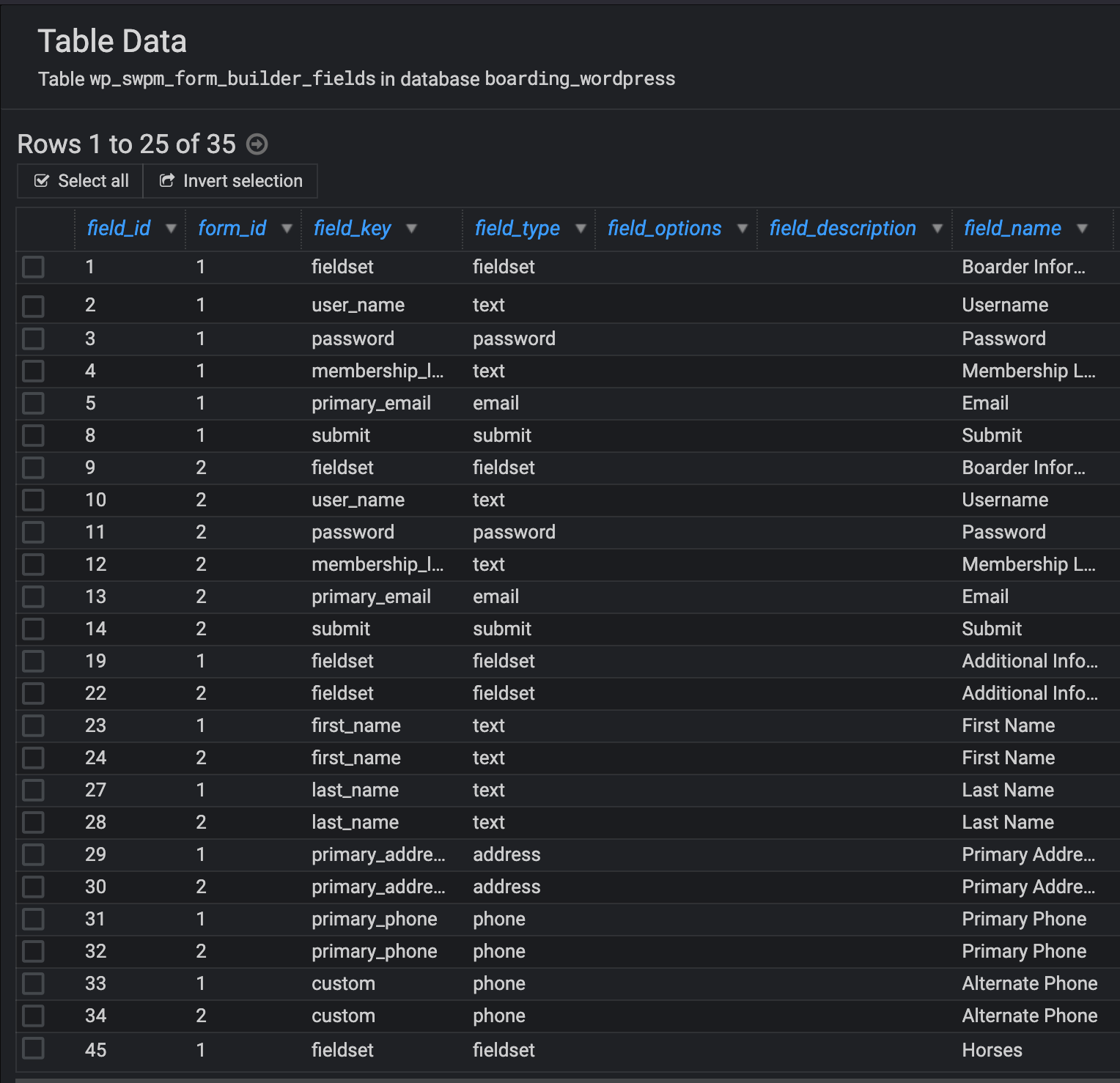Click the Select all button
This screenshot has height=1083, width=1120.
(x=81, y=181)
